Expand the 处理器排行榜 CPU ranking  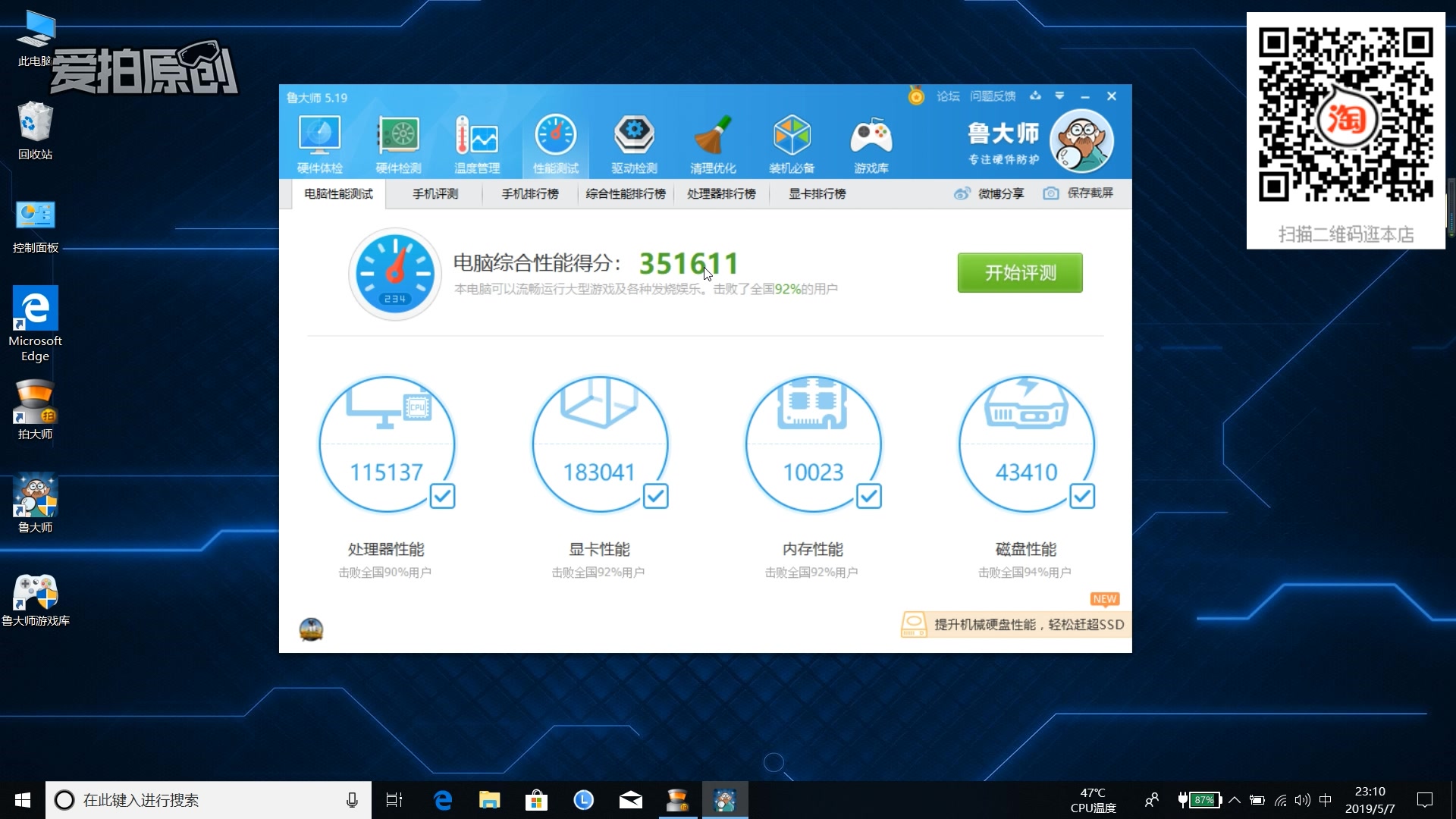720,194
